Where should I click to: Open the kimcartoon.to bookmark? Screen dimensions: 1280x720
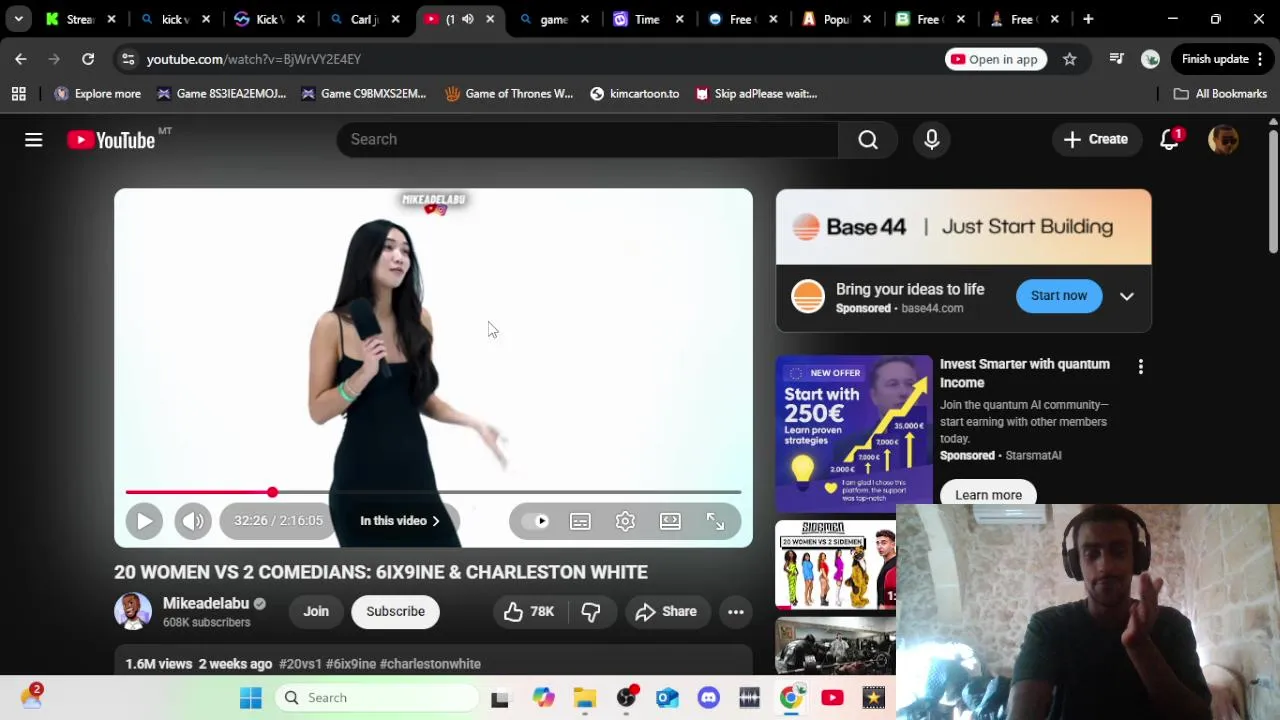pyautogui.click(x=634, y=94)
